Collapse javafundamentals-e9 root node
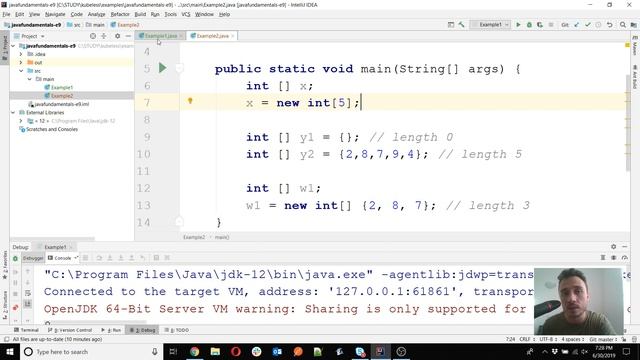Screen dimensions: 640x360 (x=13, y=46)
